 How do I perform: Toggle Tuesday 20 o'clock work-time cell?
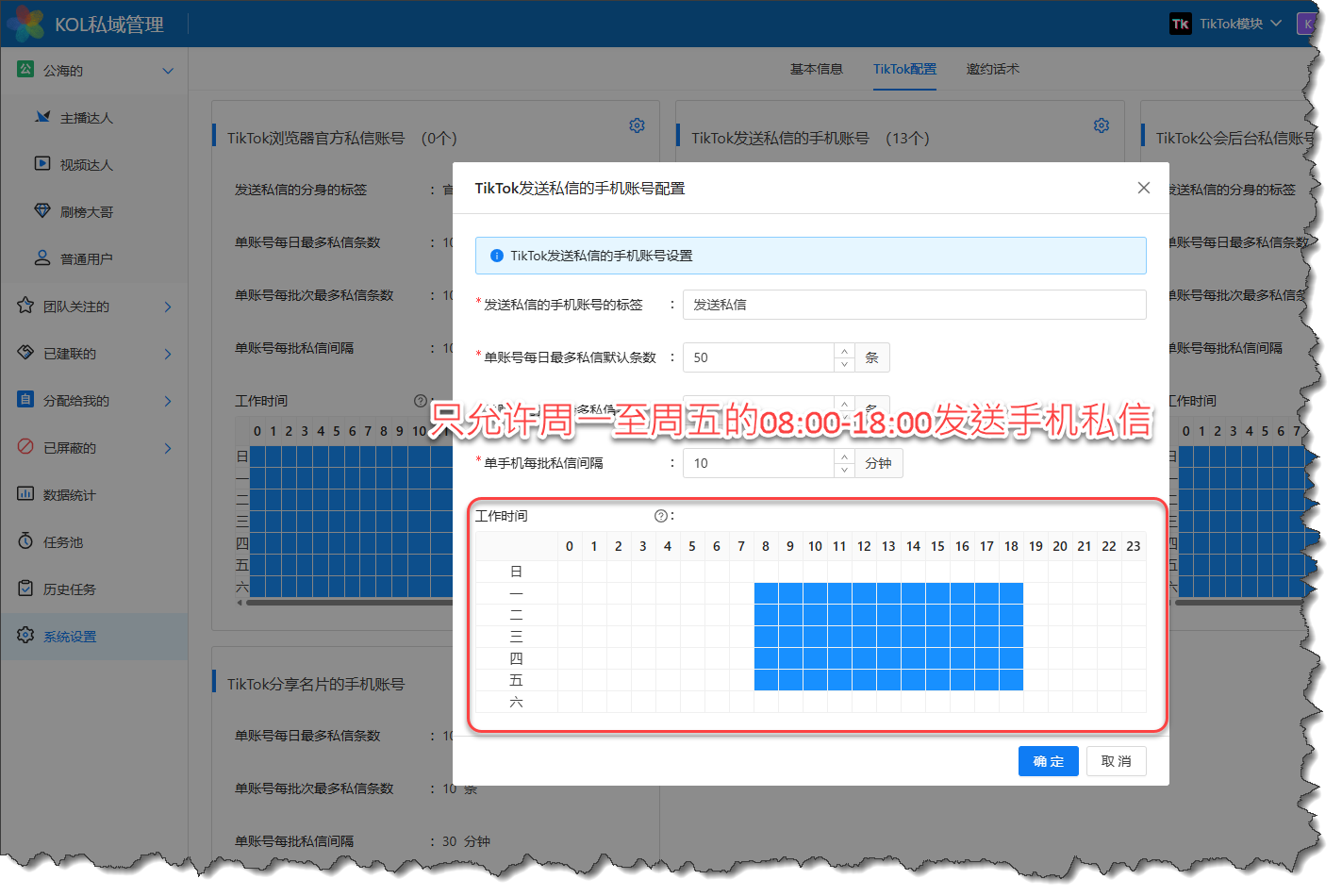[1060, 615]
